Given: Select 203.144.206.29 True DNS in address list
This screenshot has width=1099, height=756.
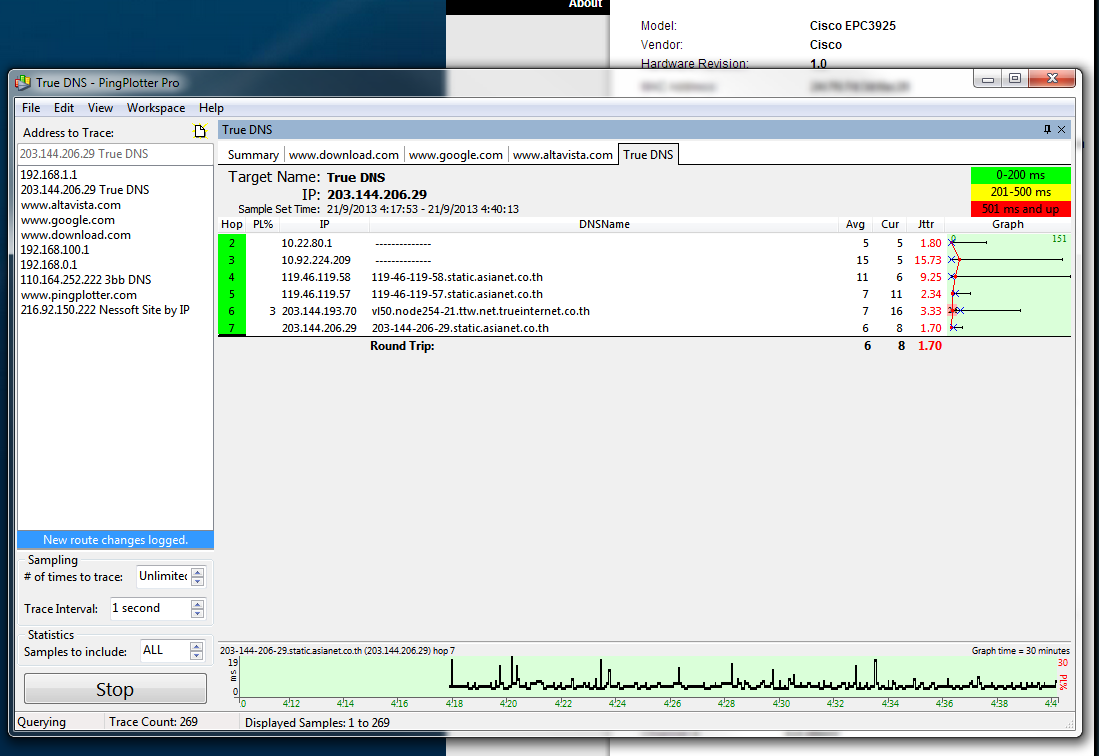Looking at the screenshot, I should [x=85, y=190].
